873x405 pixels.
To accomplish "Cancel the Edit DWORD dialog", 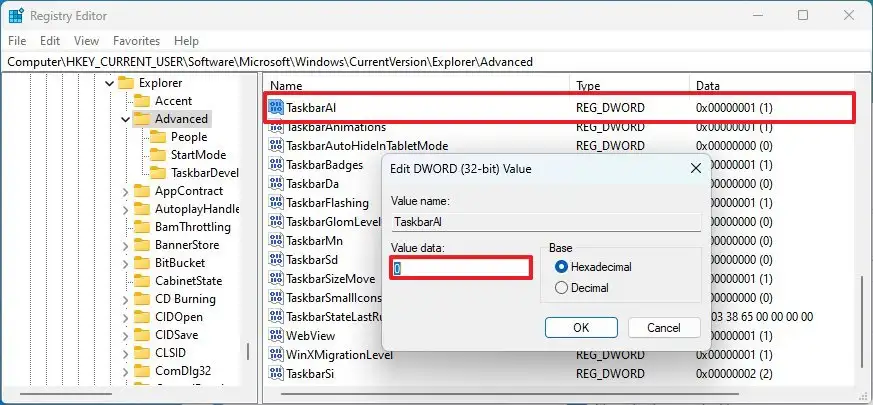I will coord(663,327).
